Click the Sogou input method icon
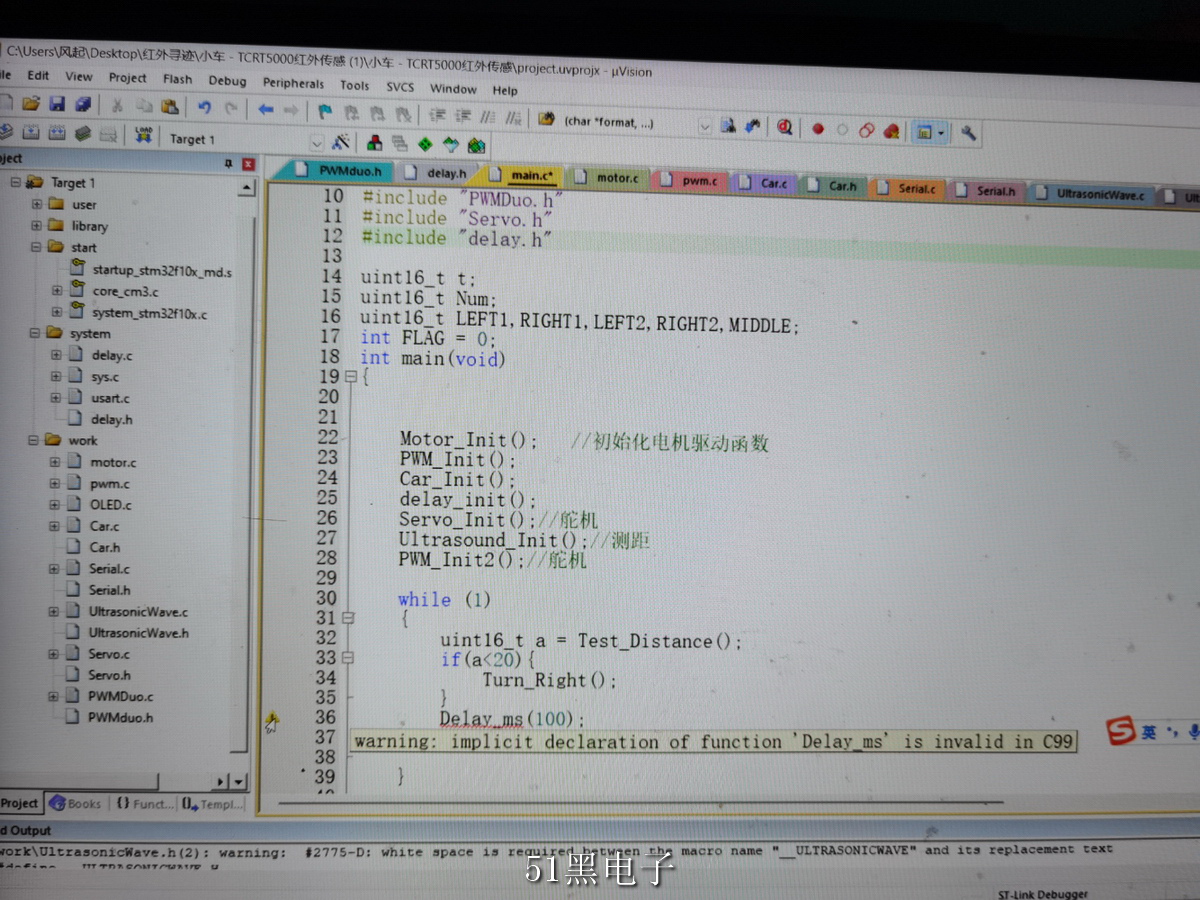The image size is (1200, 900). 1122,731
